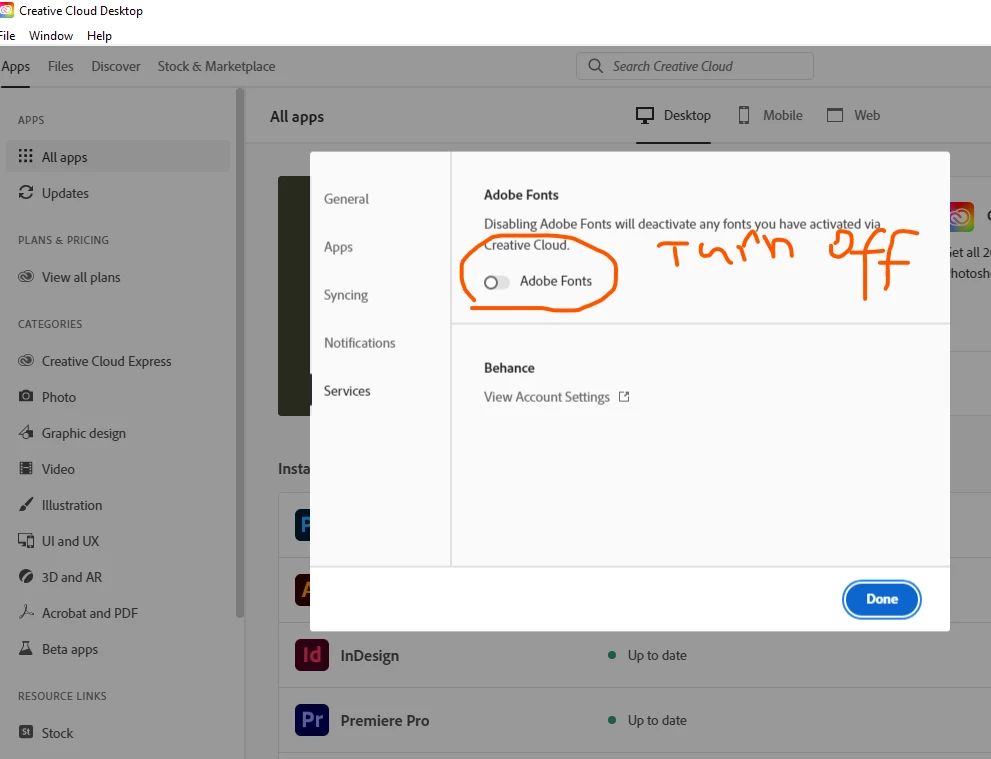Click the InDesign app icon
The height and width of the screenshot is (759, 991).
tap(312, 655)
